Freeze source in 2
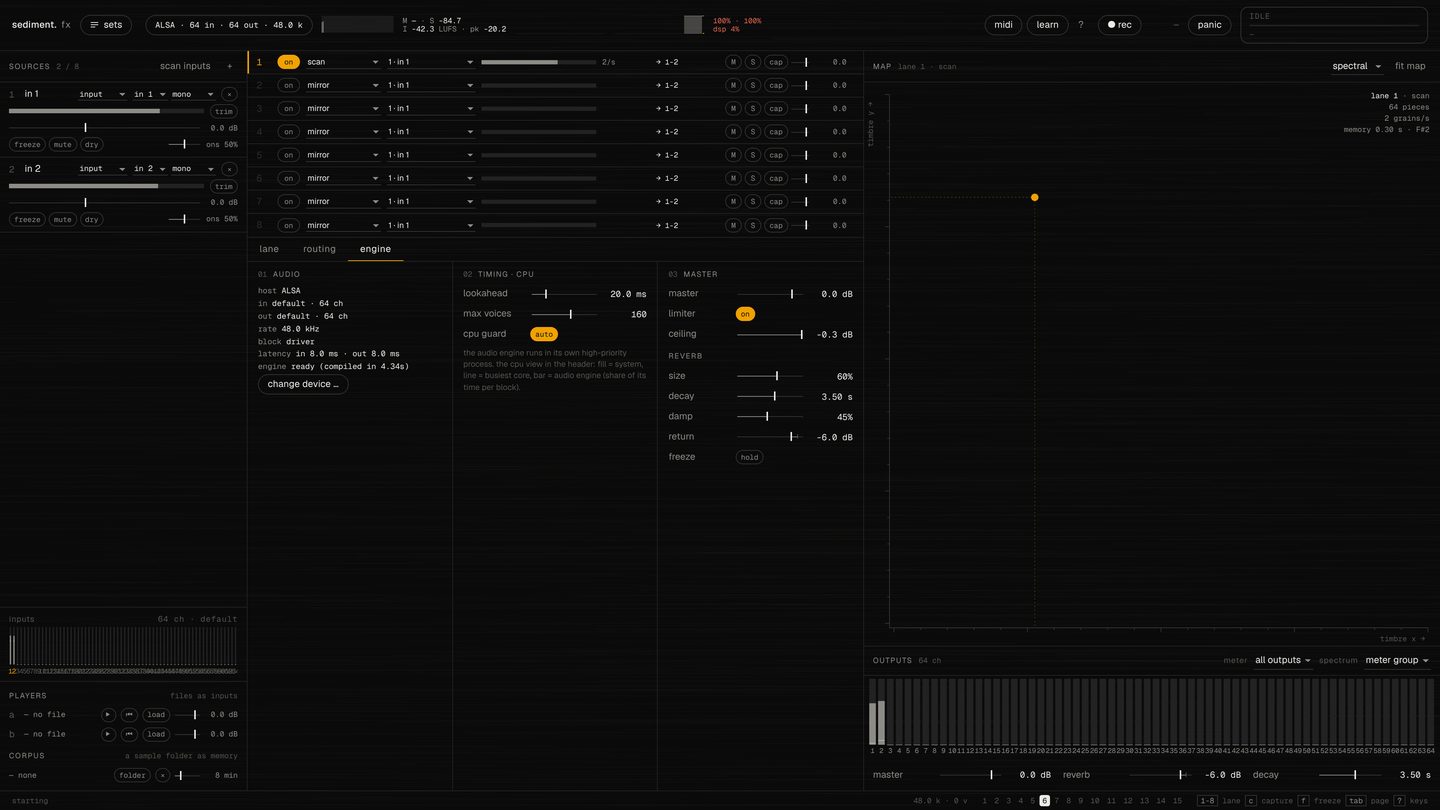This screenshot has height=810, width=1440. tap(27, 219)
